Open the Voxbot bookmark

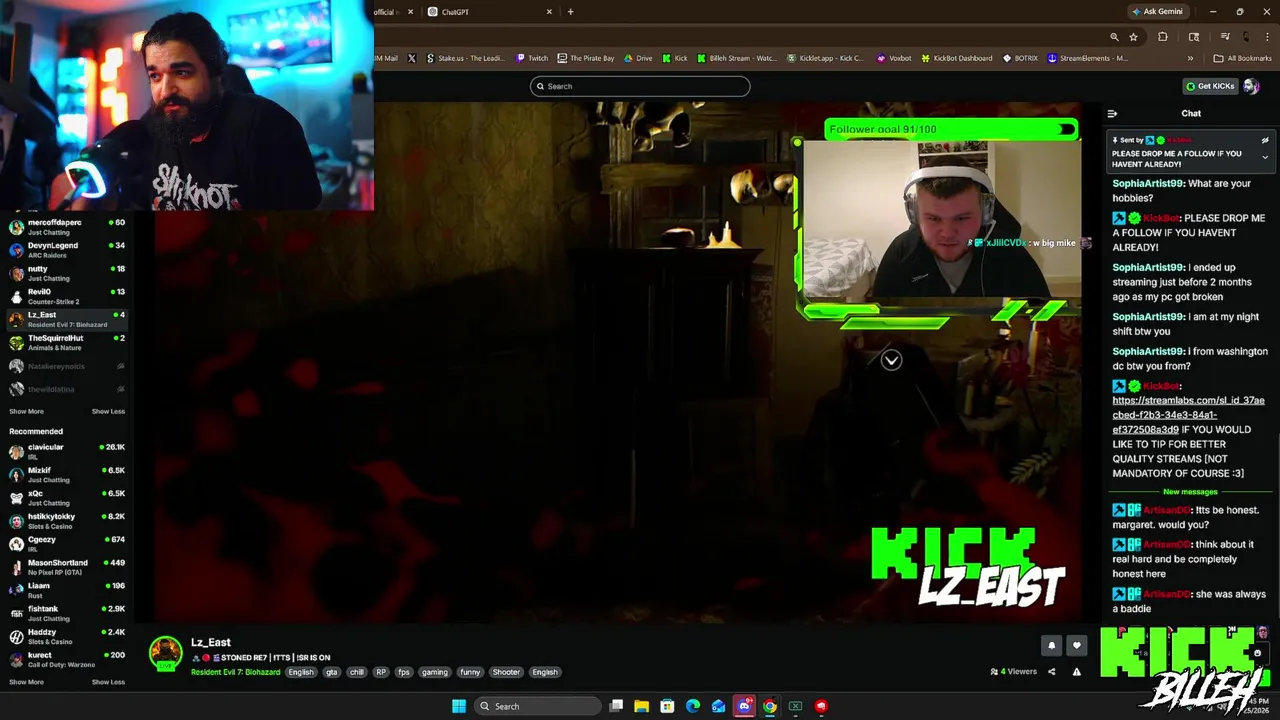coord(894,58)
